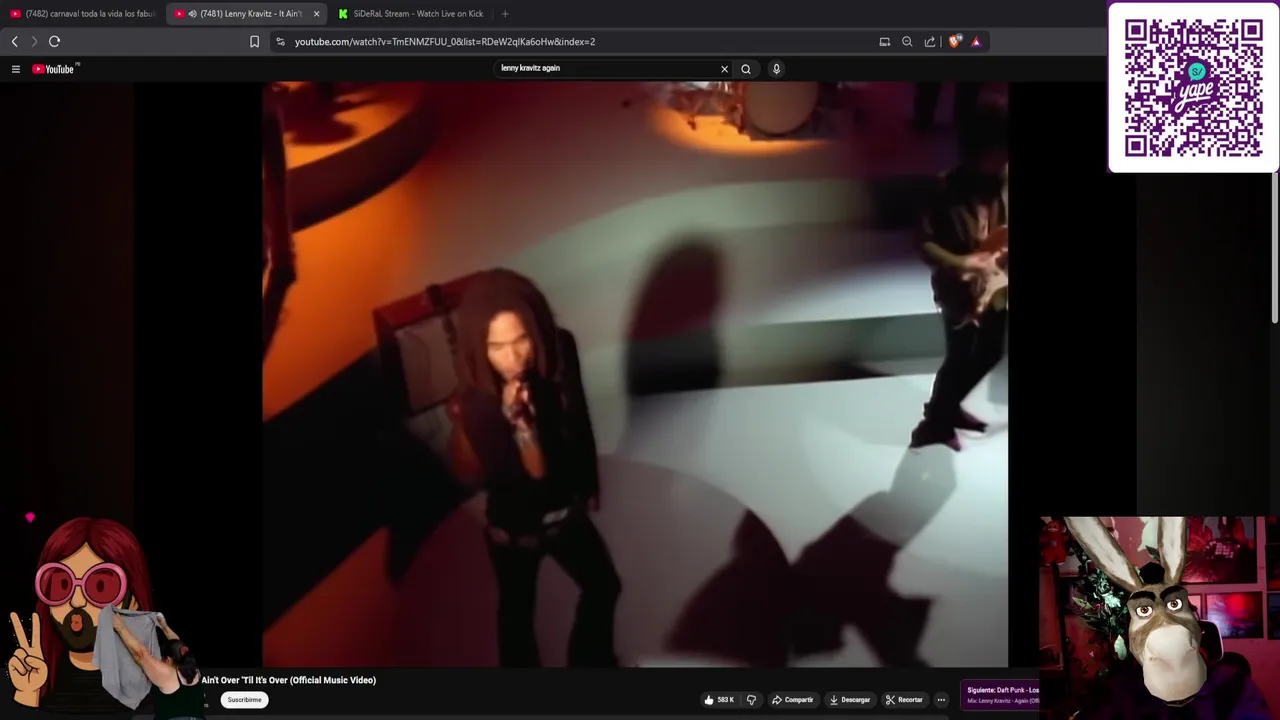Click the Recortar clip button
The image size is (1280, 720).
pyautogui.click(x=904, y=700)
